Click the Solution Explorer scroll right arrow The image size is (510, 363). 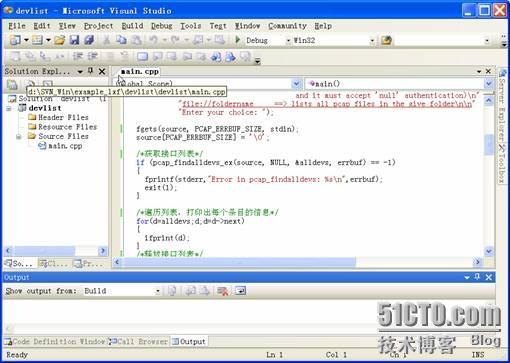(103, 250)
